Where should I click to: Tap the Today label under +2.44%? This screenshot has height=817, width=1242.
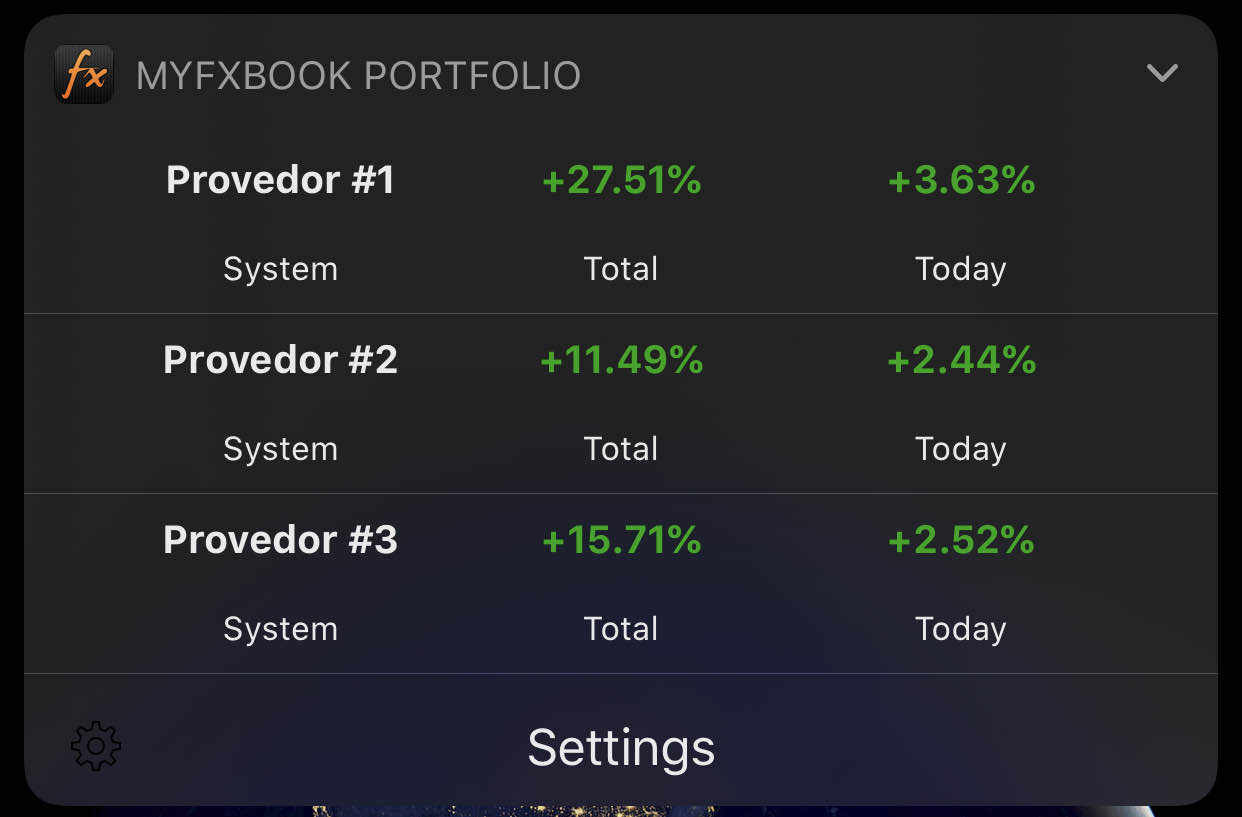tap(961, 449)
